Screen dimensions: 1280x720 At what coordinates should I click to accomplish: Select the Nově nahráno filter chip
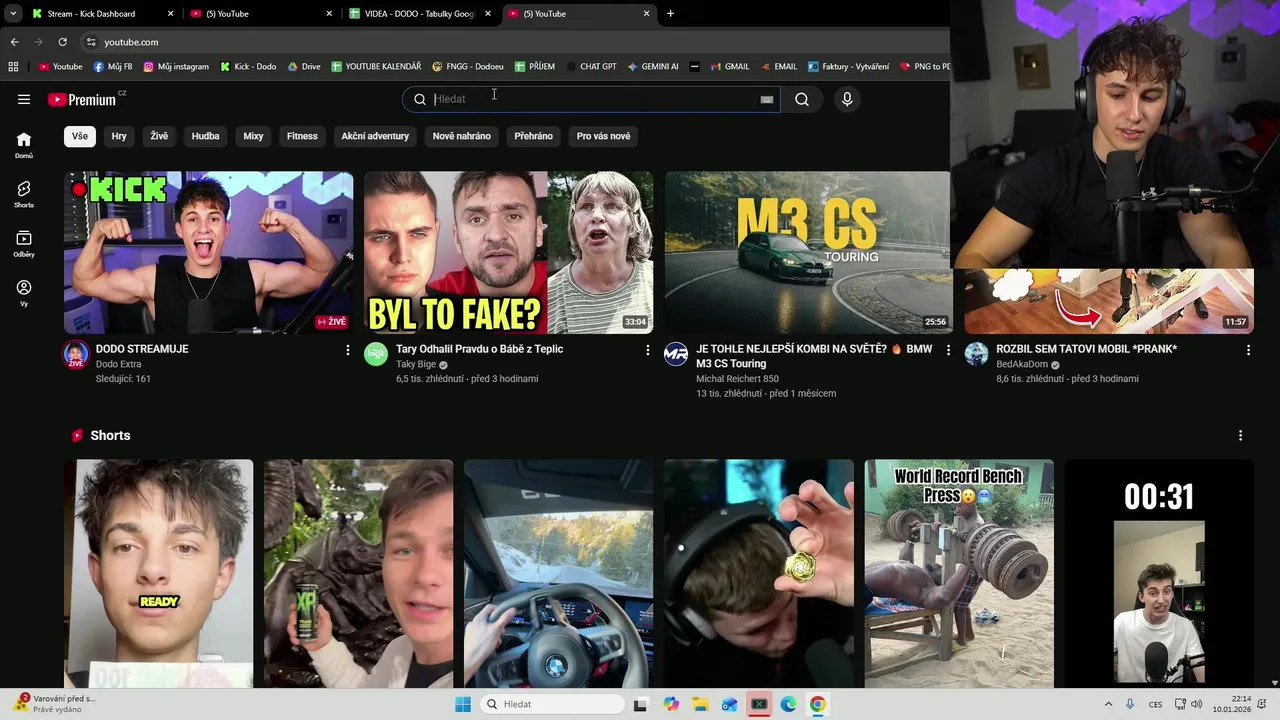461,136
